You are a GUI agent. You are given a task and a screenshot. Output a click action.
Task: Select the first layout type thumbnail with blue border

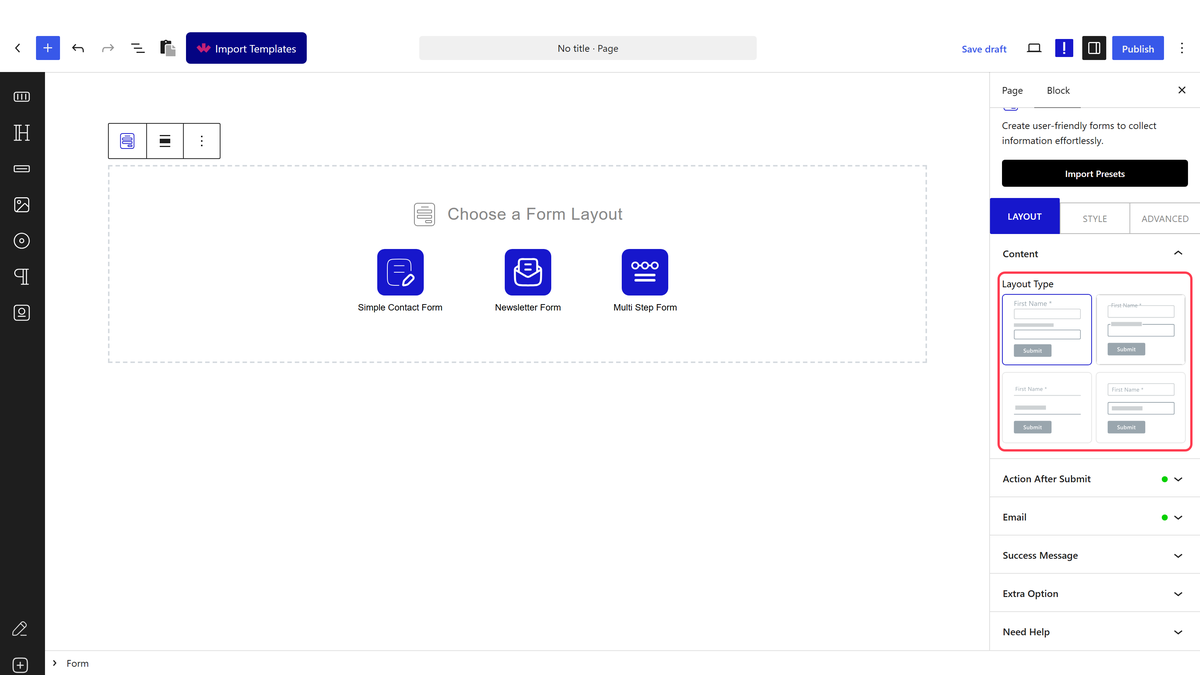point(1047,329)
